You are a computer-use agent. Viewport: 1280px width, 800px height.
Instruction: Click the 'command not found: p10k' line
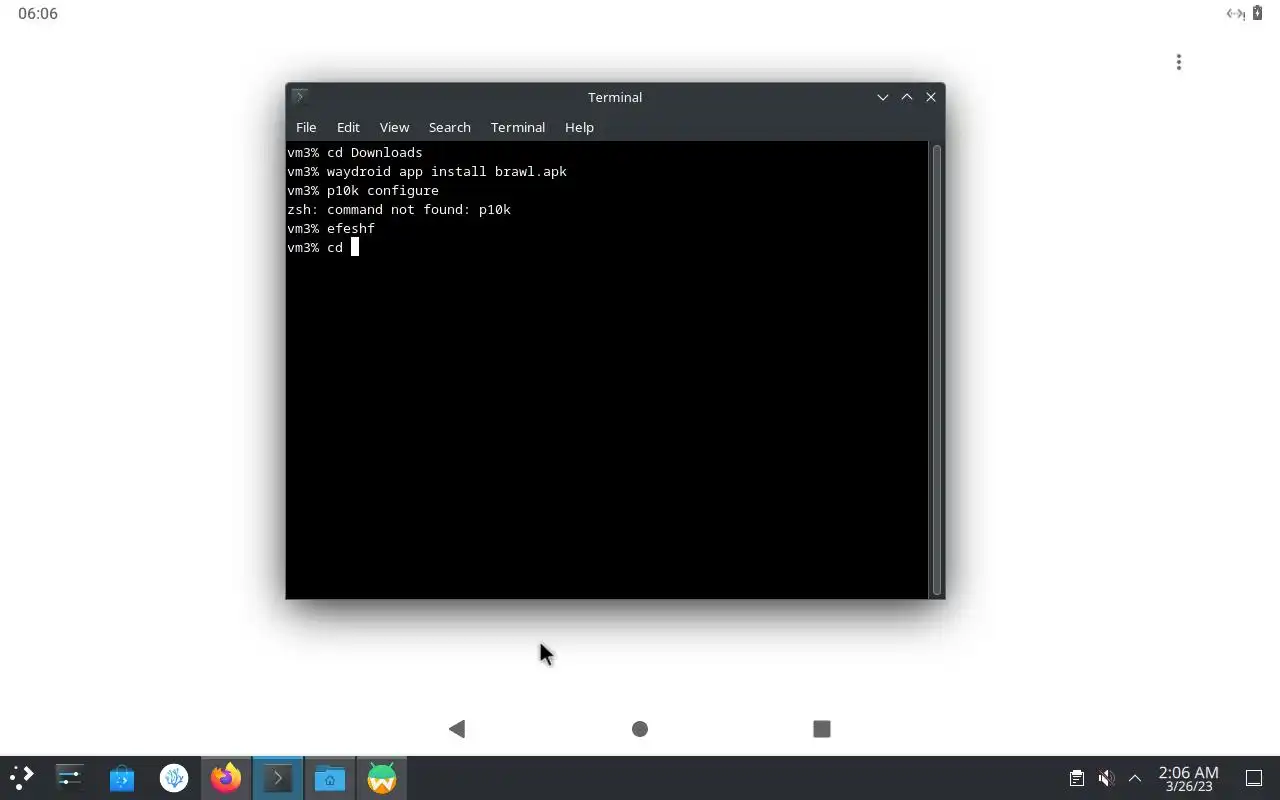pyautogui.click(x=399, y=209)
